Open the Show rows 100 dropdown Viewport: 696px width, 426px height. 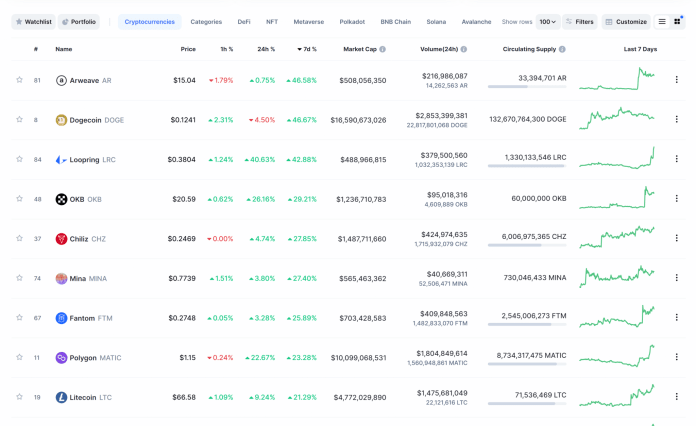(547, 21)
